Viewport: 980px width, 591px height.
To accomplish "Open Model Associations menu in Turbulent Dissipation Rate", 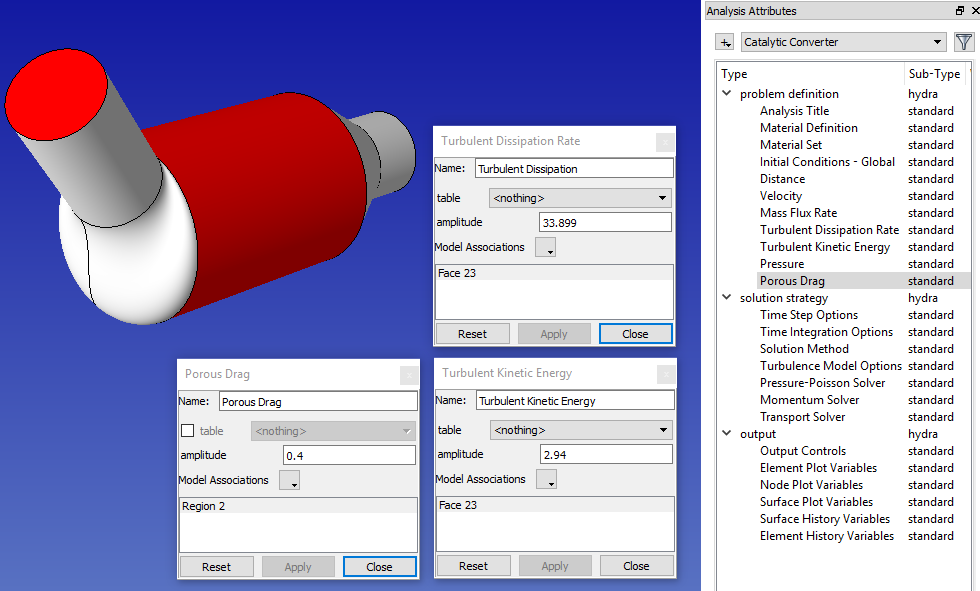I will pyautogui.click(x=545, y=247).
